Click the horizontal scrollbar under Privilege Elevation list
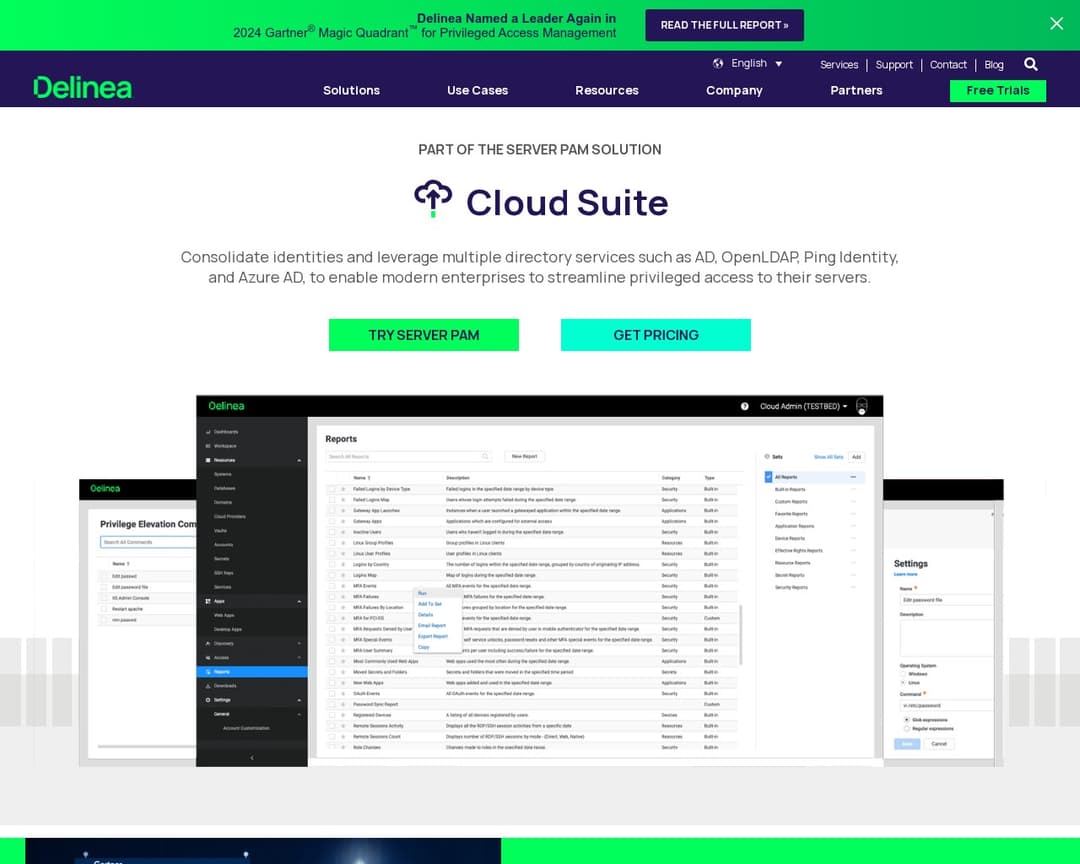Image resolution: width=1080 pixels, height=864 pixels. [146, 746]
